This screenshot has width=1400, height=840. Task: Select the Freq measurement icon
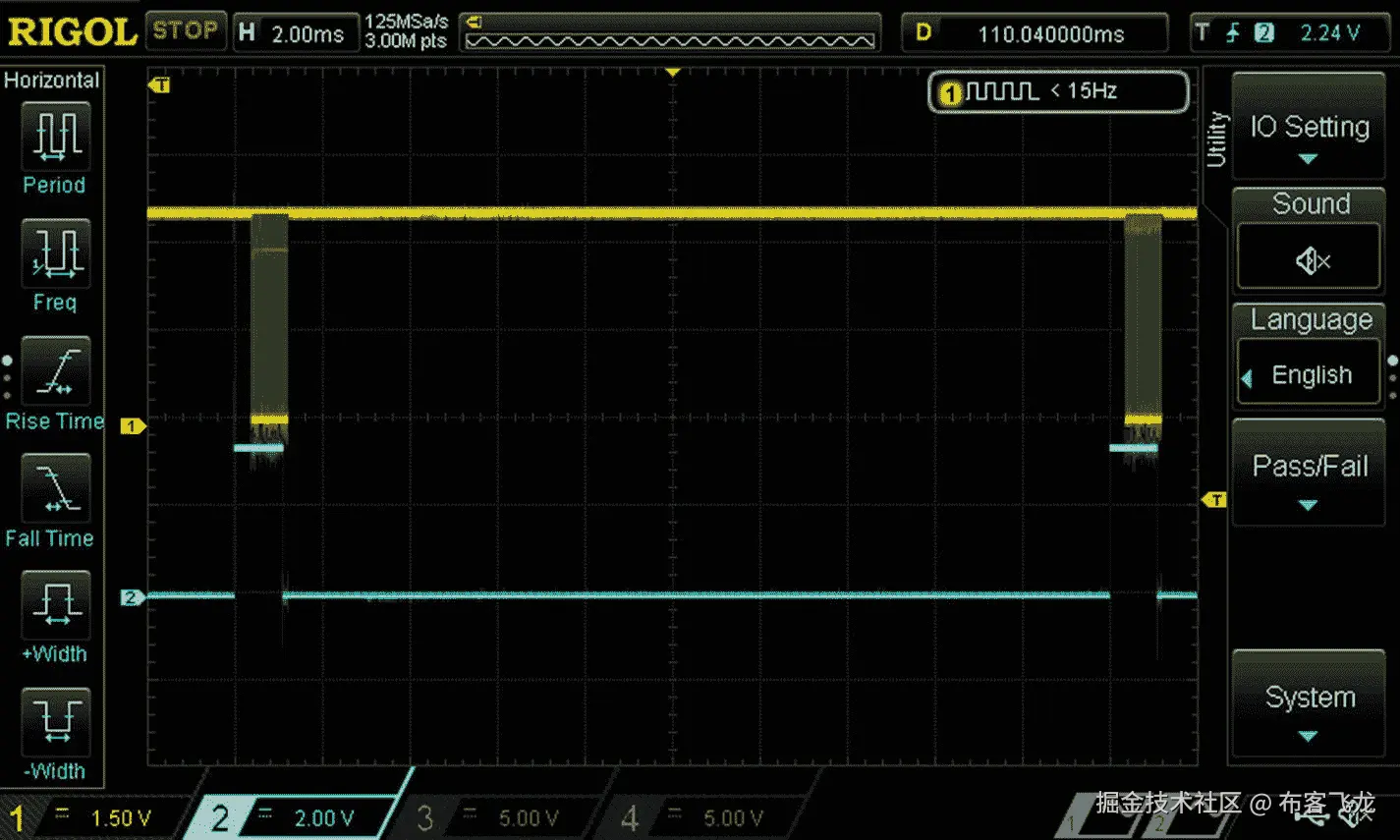54,253
